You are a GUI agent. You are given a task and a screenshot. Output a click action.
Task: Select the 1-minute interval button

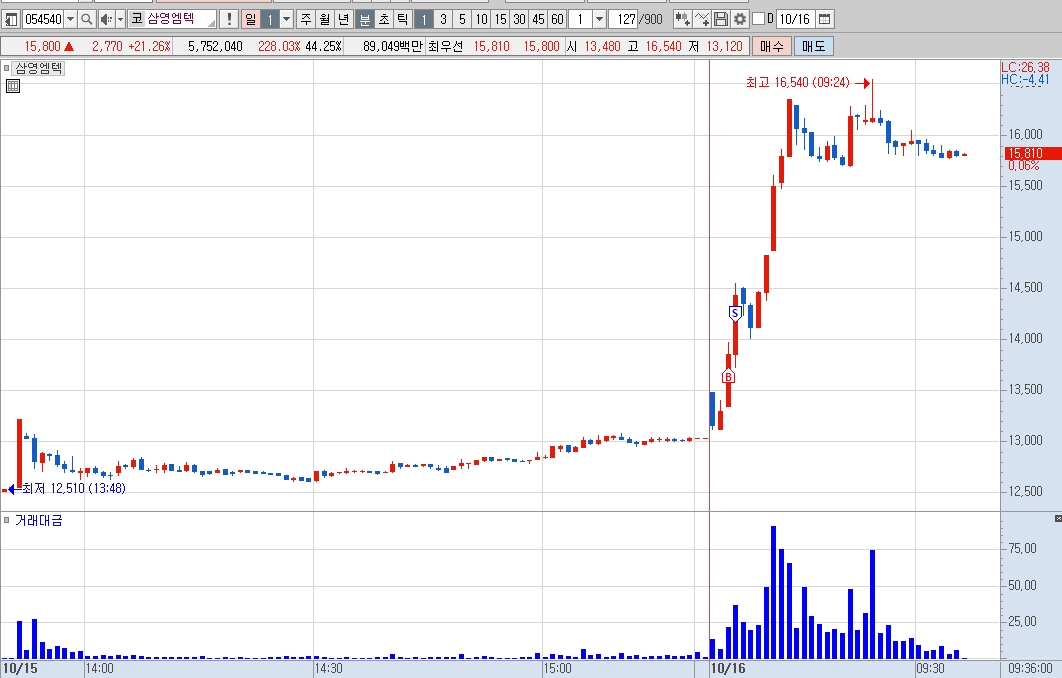(424, 19)
